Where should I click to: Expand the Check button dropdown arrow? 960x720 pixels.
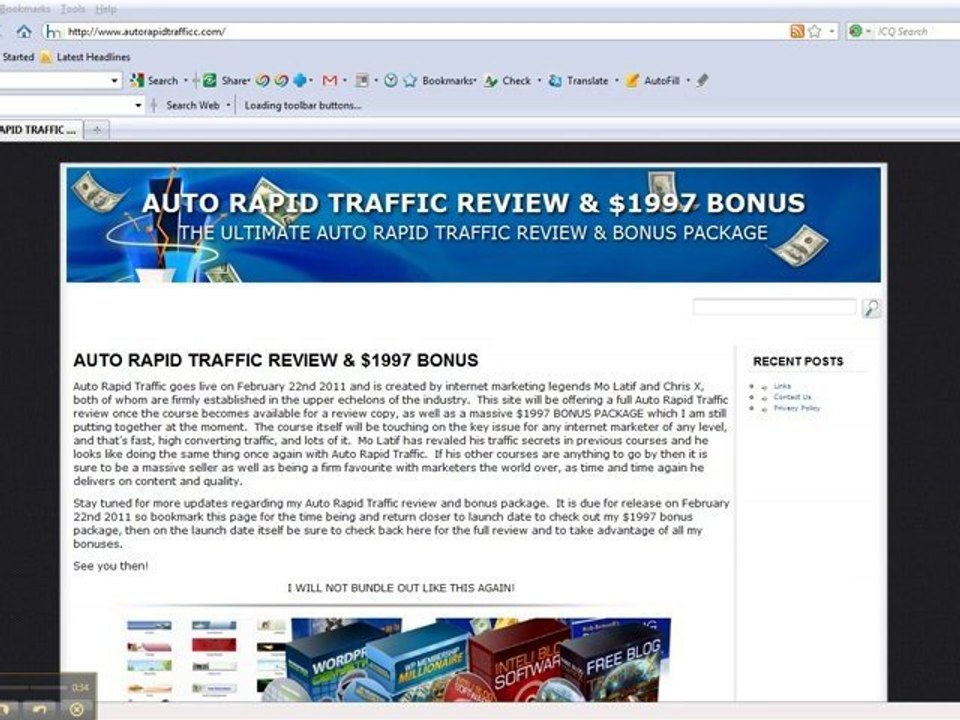(x=539, y=80)
